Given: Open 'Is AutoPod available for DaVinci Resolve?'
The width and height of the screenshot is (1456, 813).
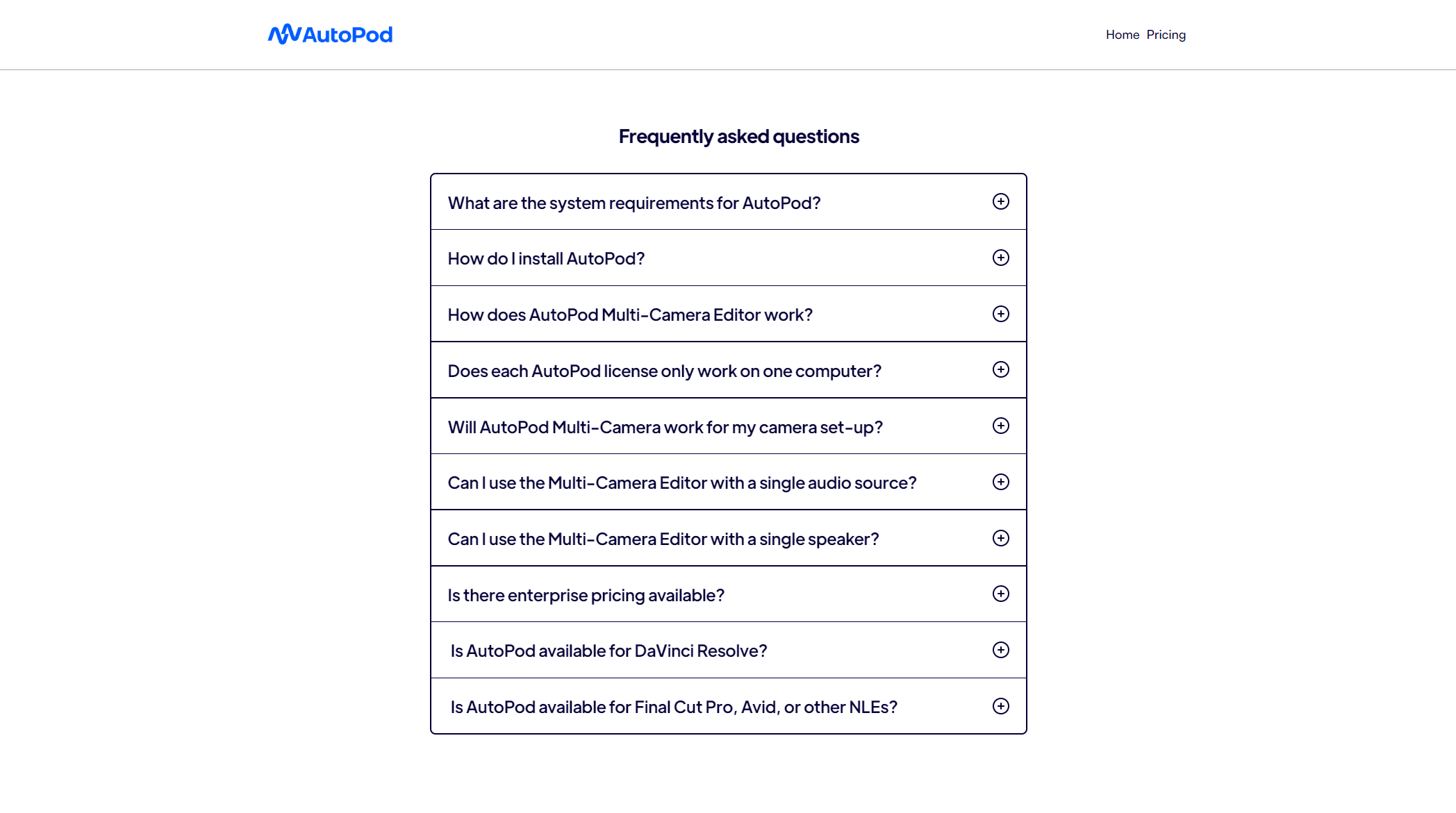Looking at the screenshot, I should [x=609, y=651].
